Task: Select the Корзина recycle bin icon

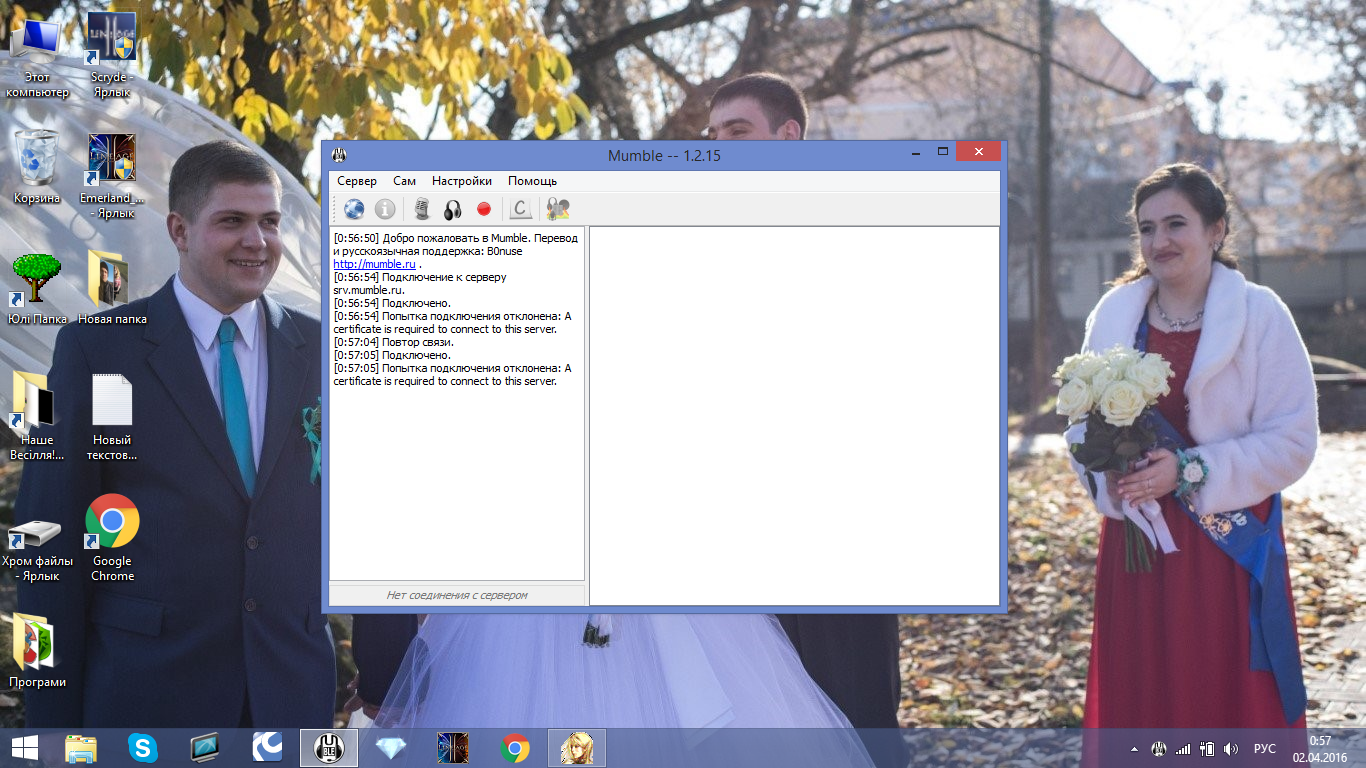Action: (37, 166)
